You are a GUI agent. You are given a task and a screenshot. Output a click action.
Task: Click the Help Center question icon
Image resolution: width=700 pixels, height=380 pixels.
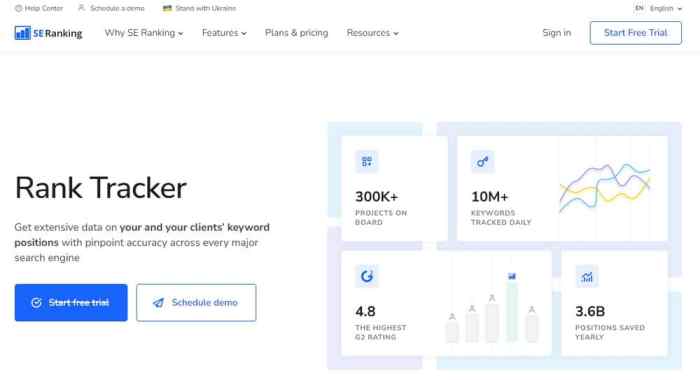[x=18, y=8]
